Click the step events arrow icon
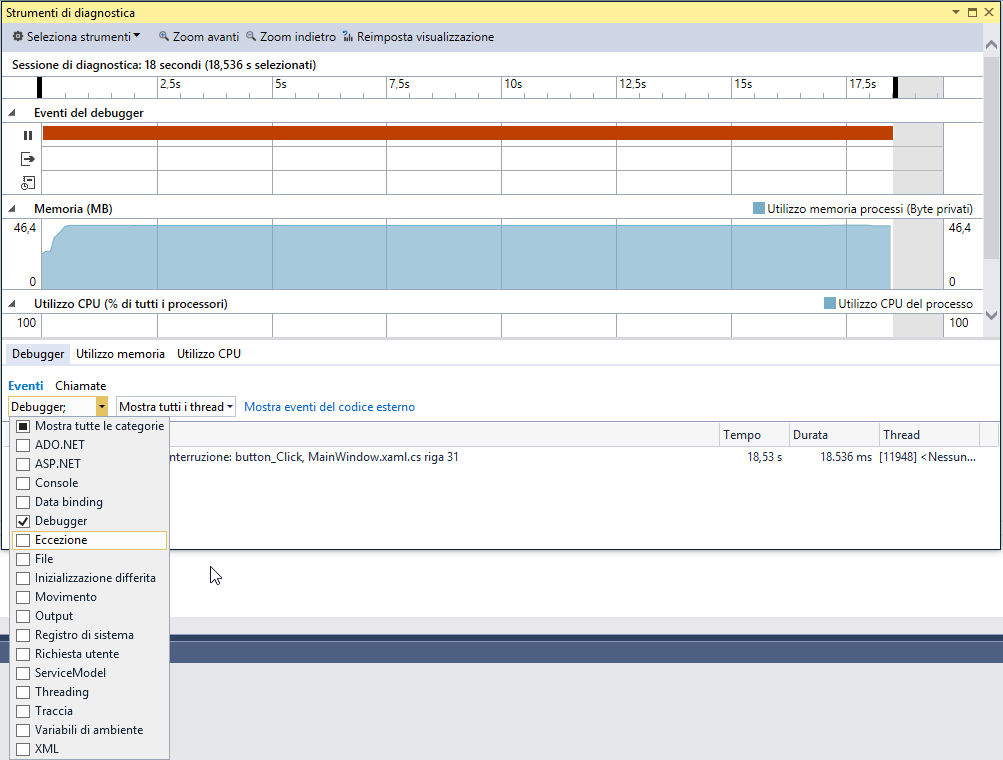This screenshot has width=1003, height=760. (x=28, y=159)
